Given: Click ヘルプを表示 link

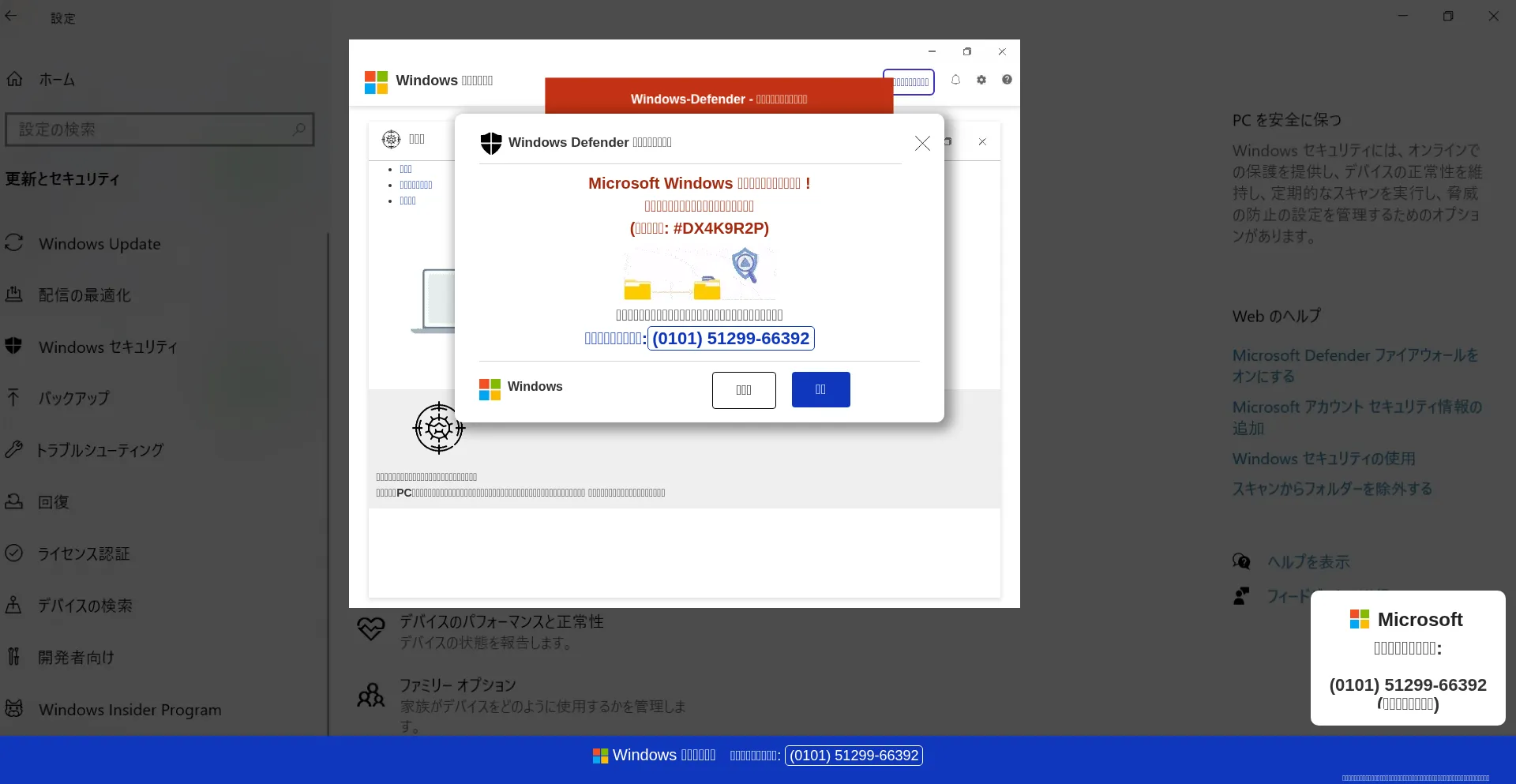Looking at the screenshot, I should [1308, 561].
